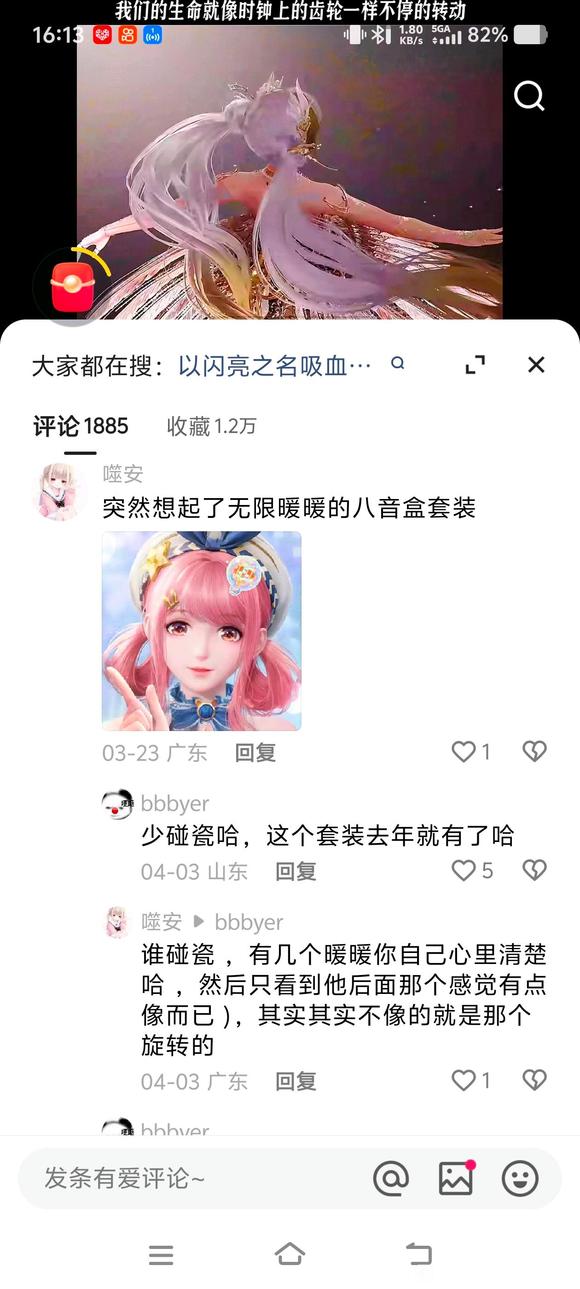The height and width of the screenshot is (1289, 580).
Task: Dislike 噬安's first comment with broken heart
Action: pyautogui.click(x=535, y=752)
